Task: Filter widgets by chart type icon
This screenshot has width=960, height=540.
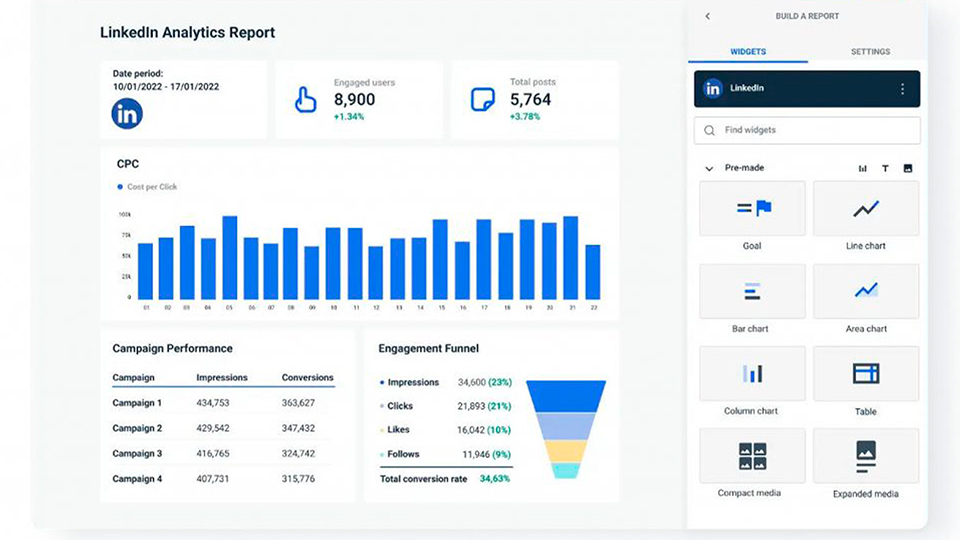Action: click(x=862, y=169)
